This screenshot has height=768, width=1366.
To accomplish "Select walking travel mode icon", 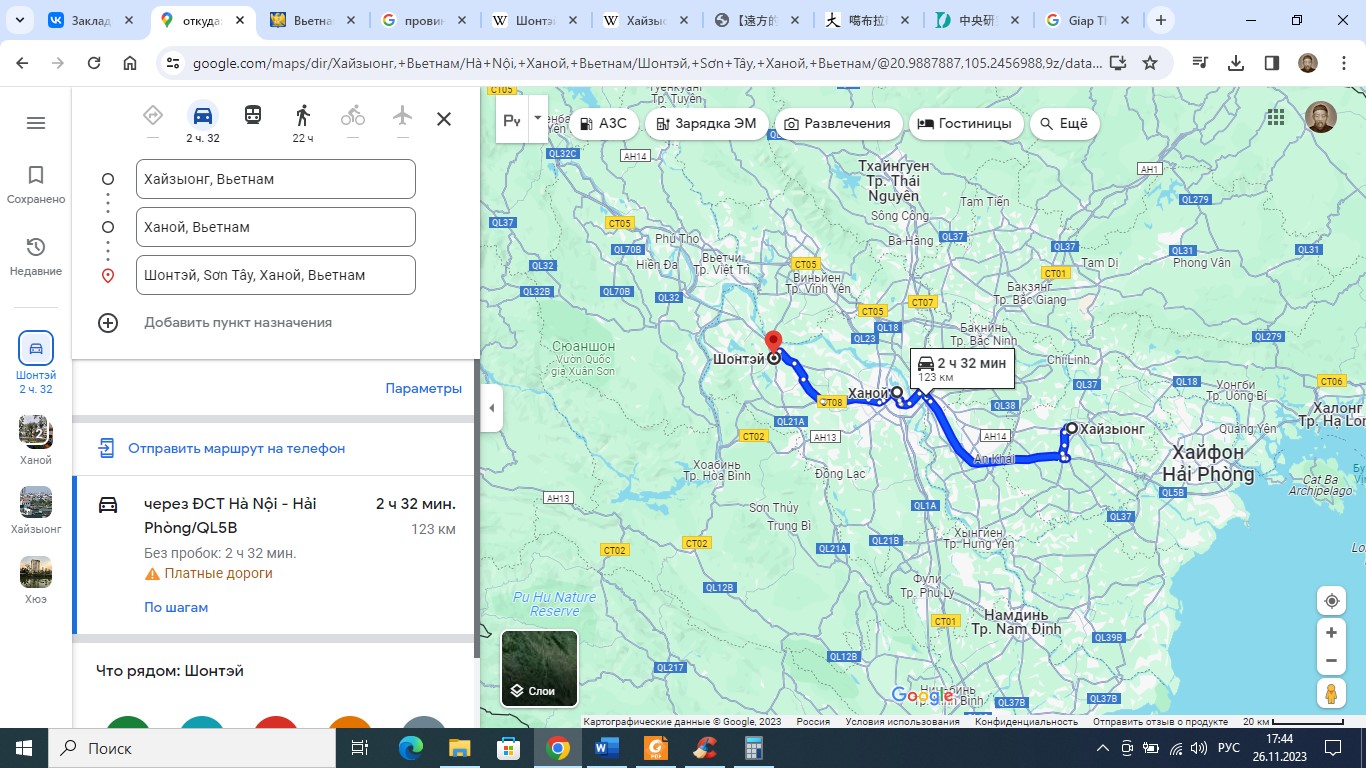I will coord(303,116).
